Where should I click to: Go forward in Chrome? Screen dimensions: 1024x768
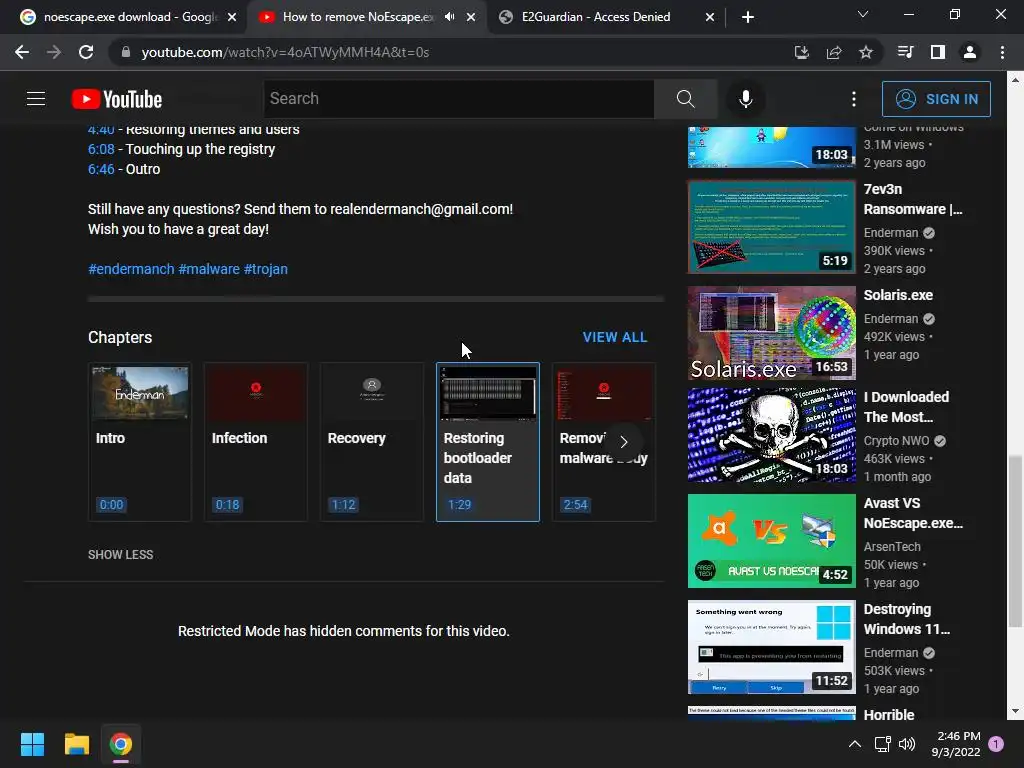click(x=54, y=52)
